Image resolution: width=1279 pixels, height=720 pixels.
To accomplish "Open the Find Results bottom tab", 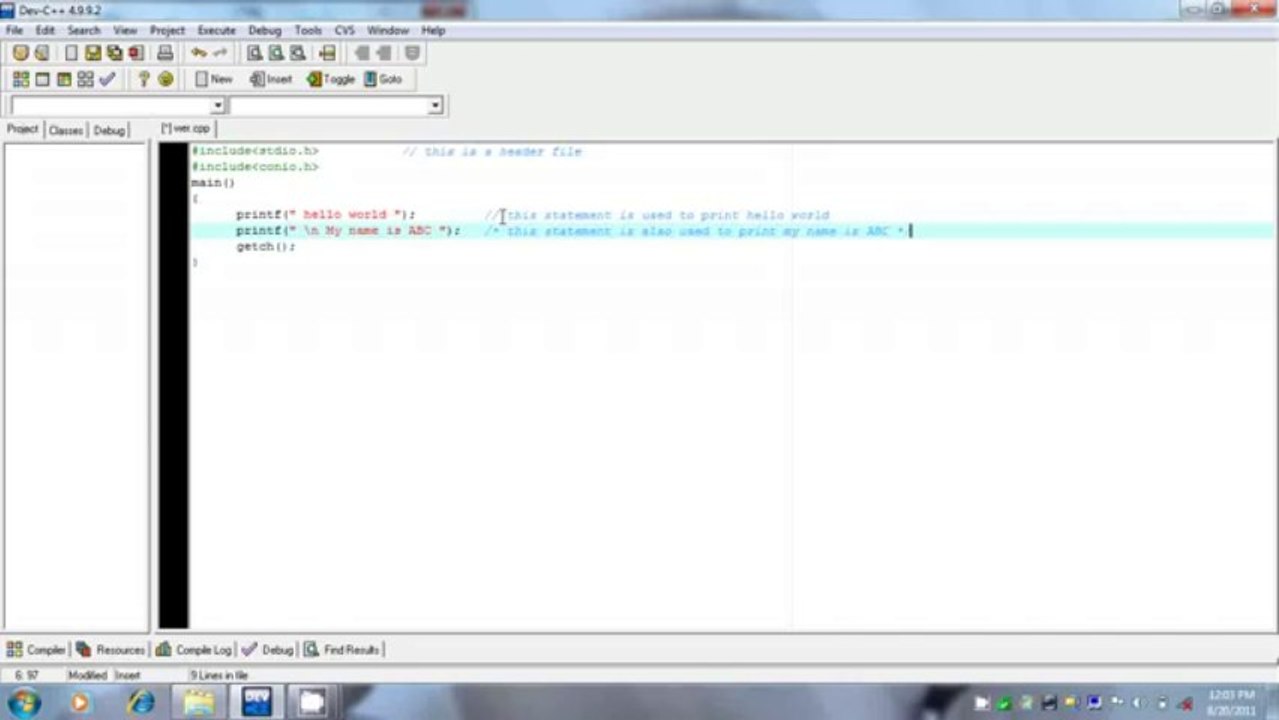I will (342, 650).
